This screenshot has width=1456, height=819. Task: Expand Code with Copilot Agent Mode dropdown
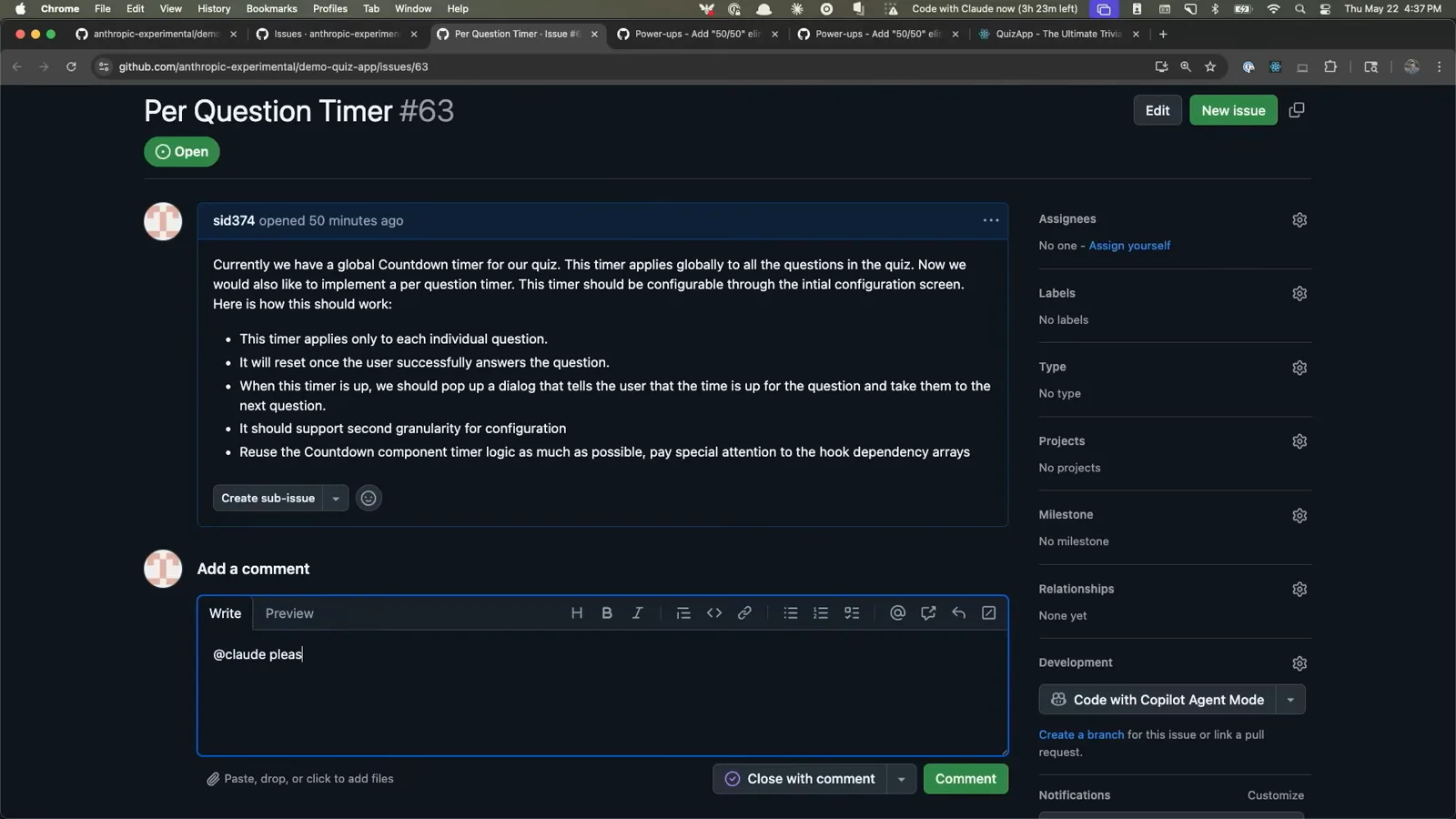tap(1290, 700)
